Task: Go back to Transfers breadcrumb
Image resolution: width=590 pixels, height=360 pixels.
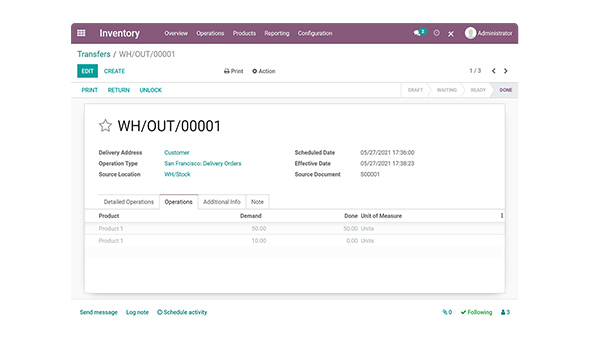Action: (x=94, y=54)
